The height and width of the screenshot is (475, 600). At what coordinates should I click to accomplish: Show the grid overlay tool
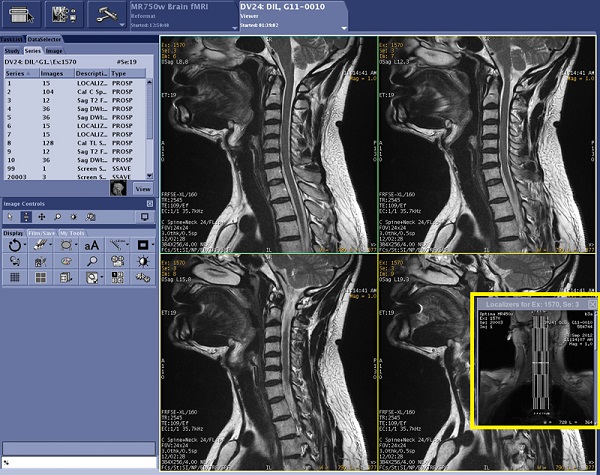[x=15, y=277]
